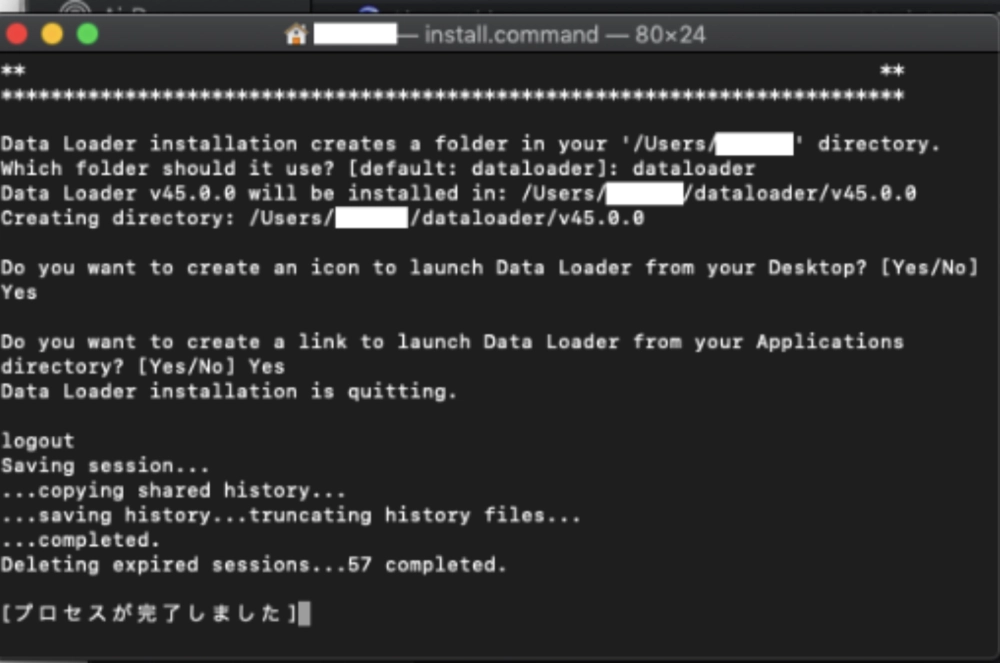1000x663 pixels.
Task: Click the "Saving session..." line
Action: (x=105, y=466)
